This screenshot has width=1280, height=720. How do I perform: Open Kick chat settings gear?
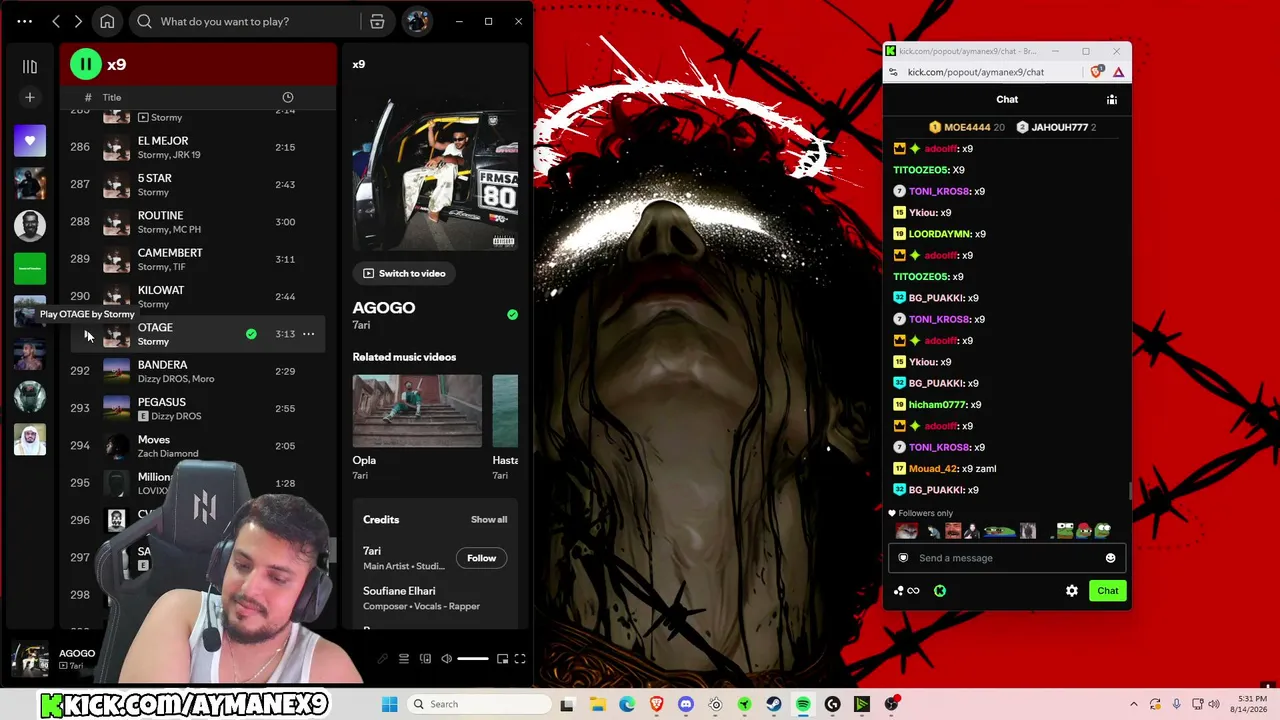[x=1072, y=591]
